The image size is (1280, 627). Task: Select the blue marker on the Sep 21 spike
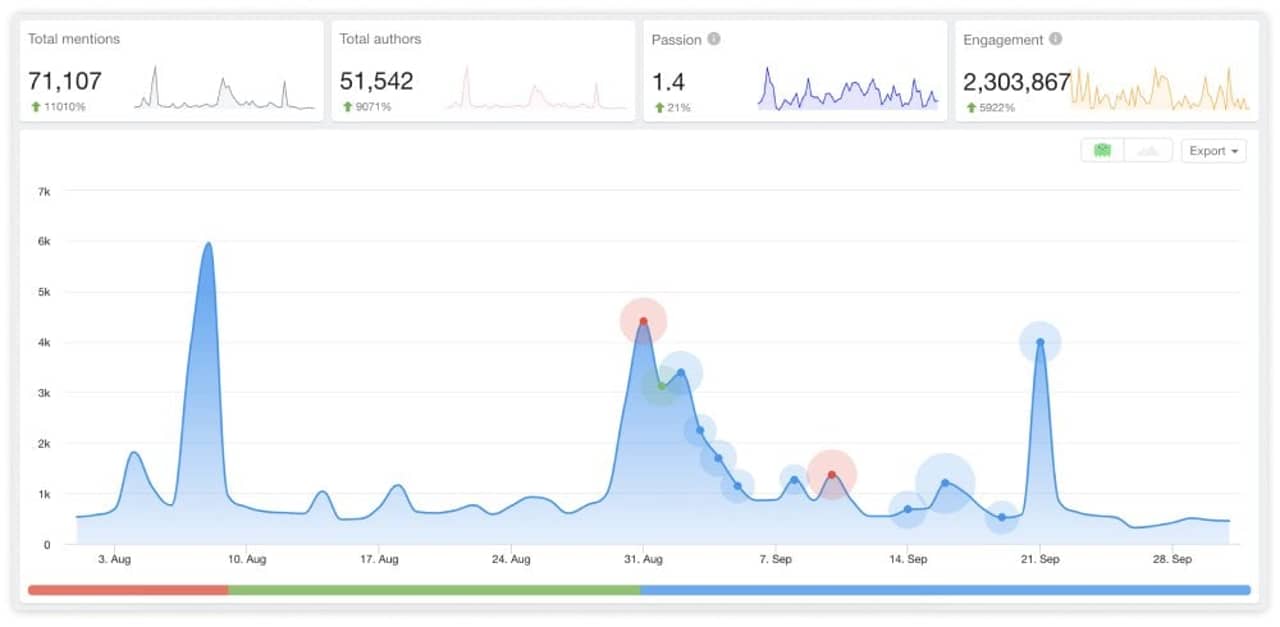click(x=1040, y=341)
